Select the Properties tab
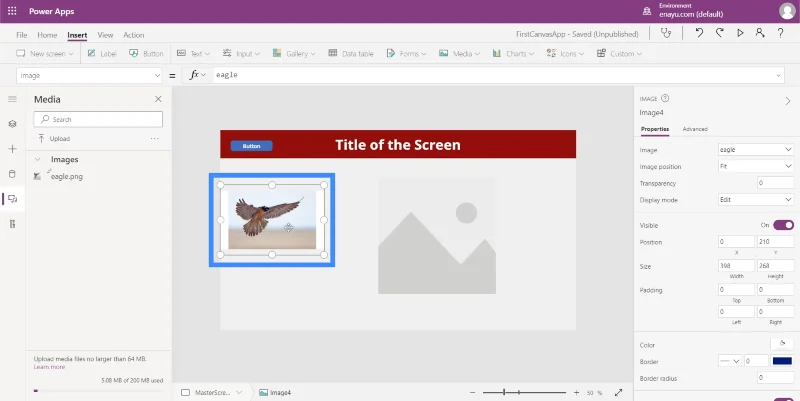Image resolution: width=800 pixels, height=401 pixels. [x=655, y=129]
